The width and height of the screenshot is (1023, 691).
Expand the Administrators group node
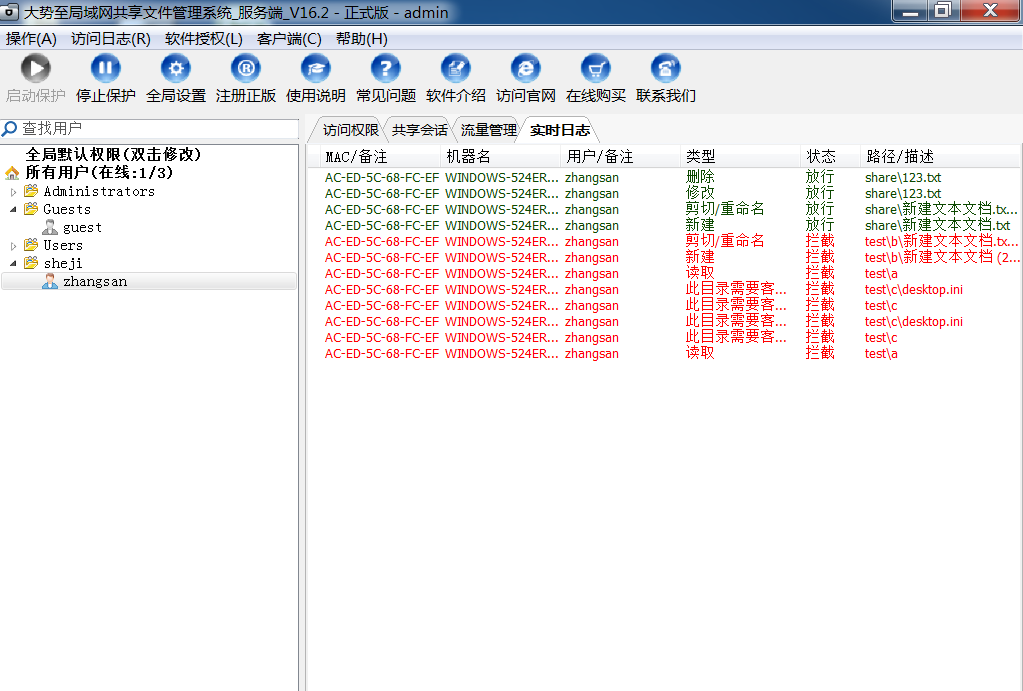click(14, 192)
